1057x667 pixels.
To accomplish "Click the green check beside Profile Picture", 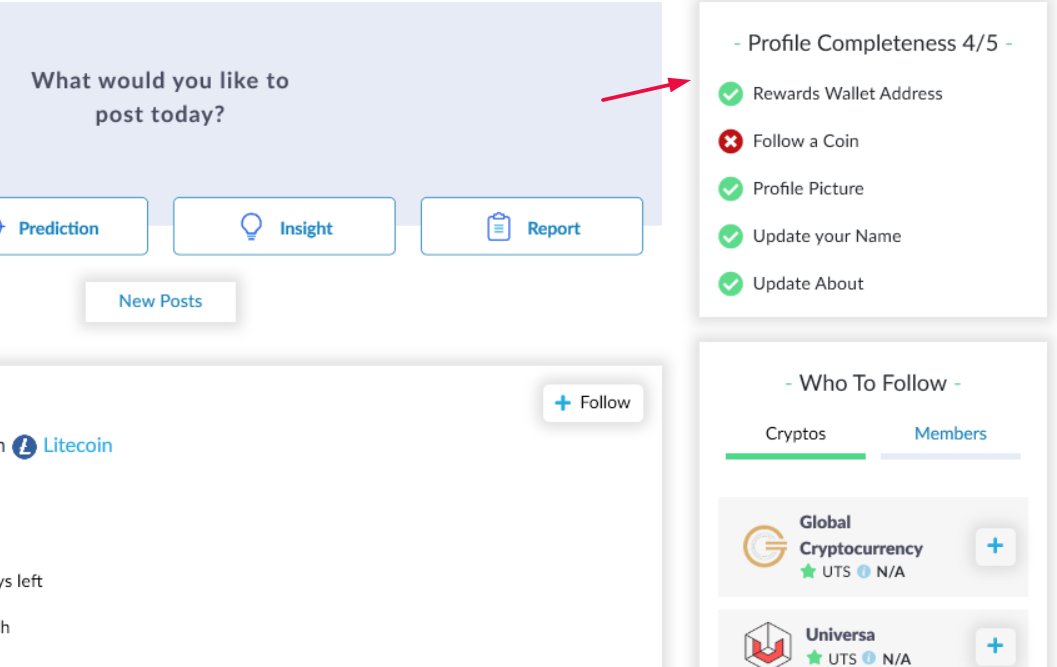I will (730, 189).
